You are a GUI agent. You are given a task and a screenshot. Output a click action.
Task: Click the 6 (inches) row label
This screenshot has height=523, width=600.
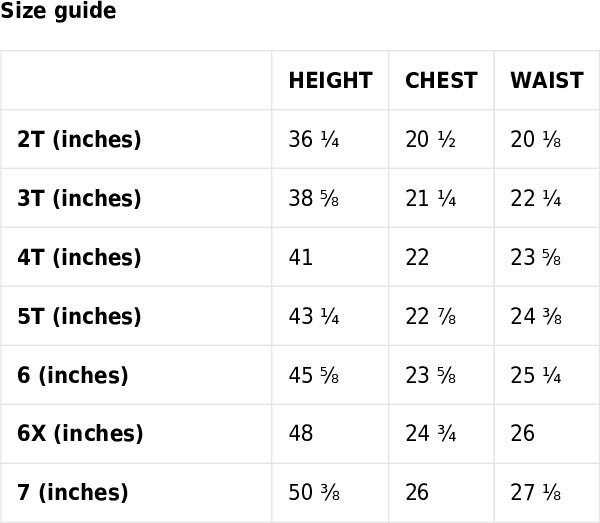[x=73, y=375]
